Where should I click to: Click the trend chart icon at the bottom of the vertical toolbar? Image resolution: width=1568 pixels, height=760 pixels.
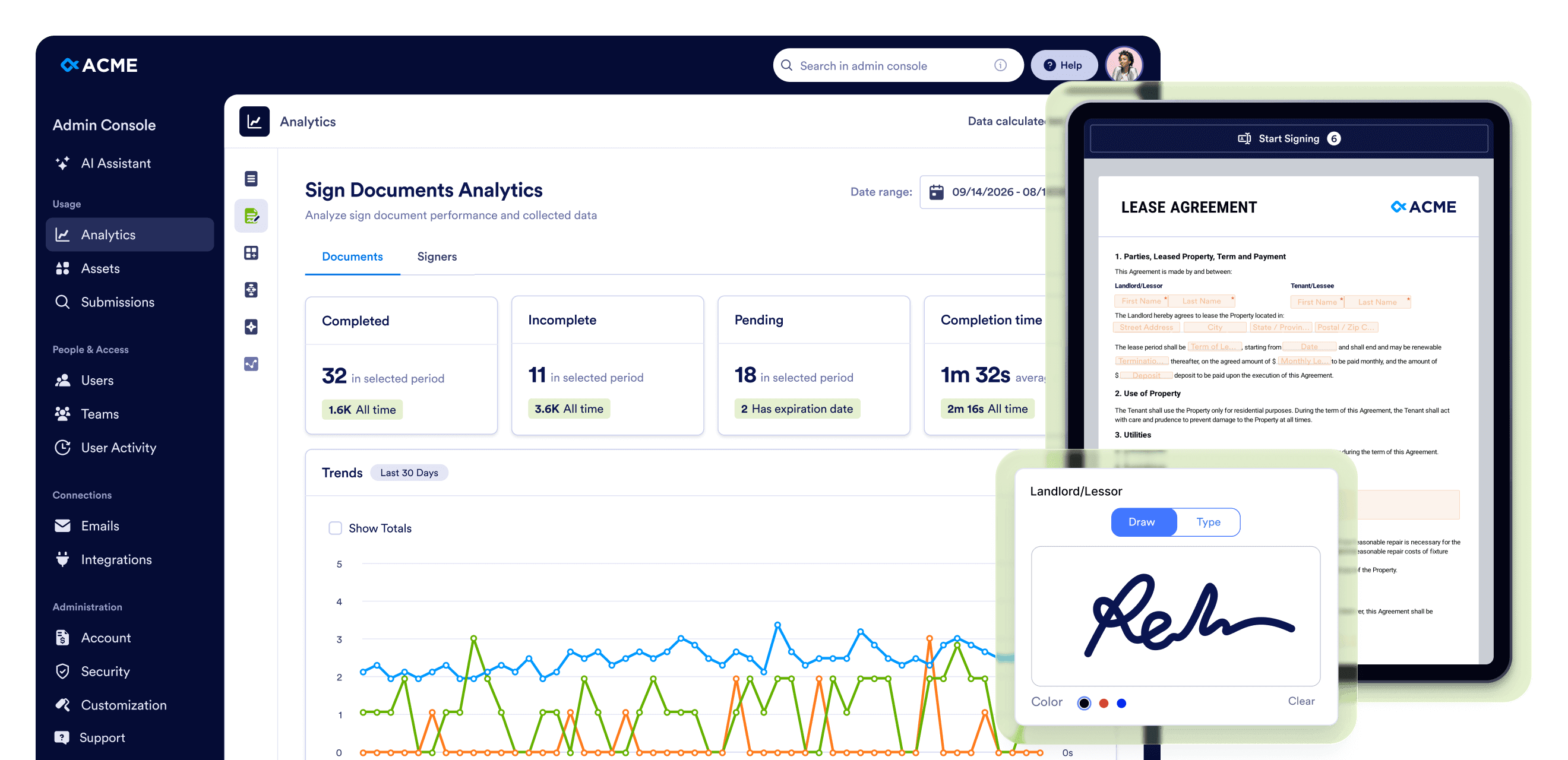coord(251,364)
